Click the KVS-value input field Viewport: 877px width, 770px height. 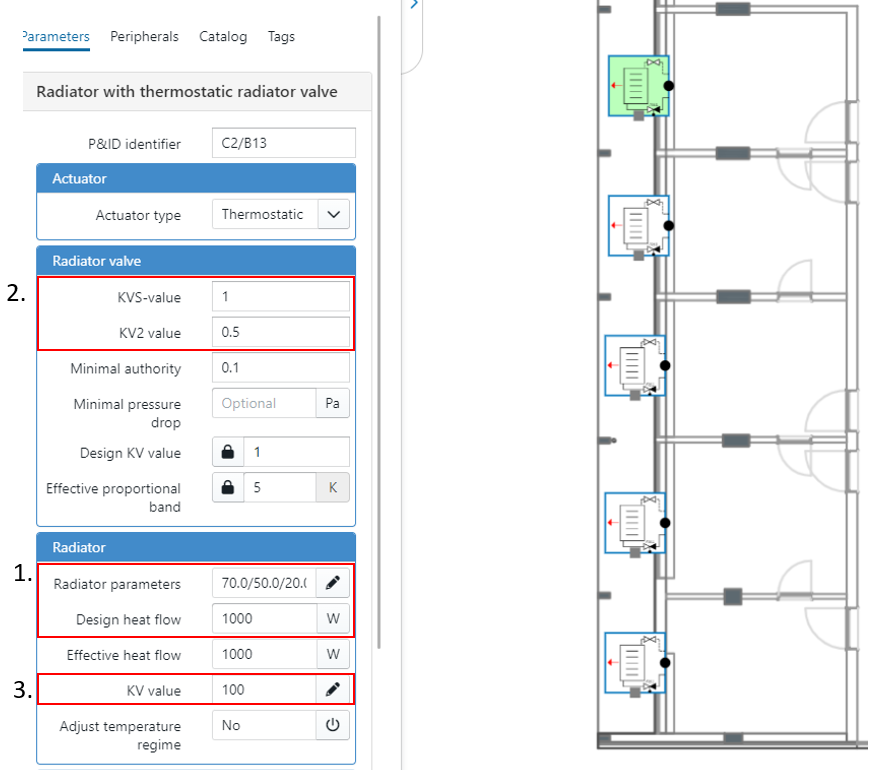pos(281,297)
